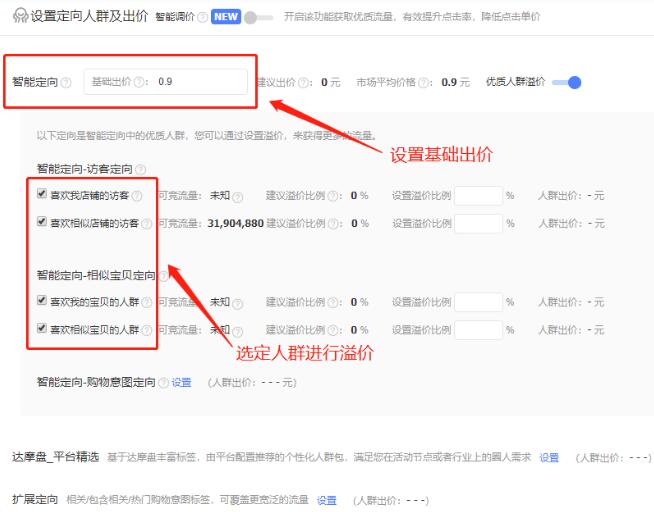This screenshot has width=654, height=512.
Task: Click 建议溢价比例 help icon in 喜欢我店铺的访客 row
Action: [332, 196]
